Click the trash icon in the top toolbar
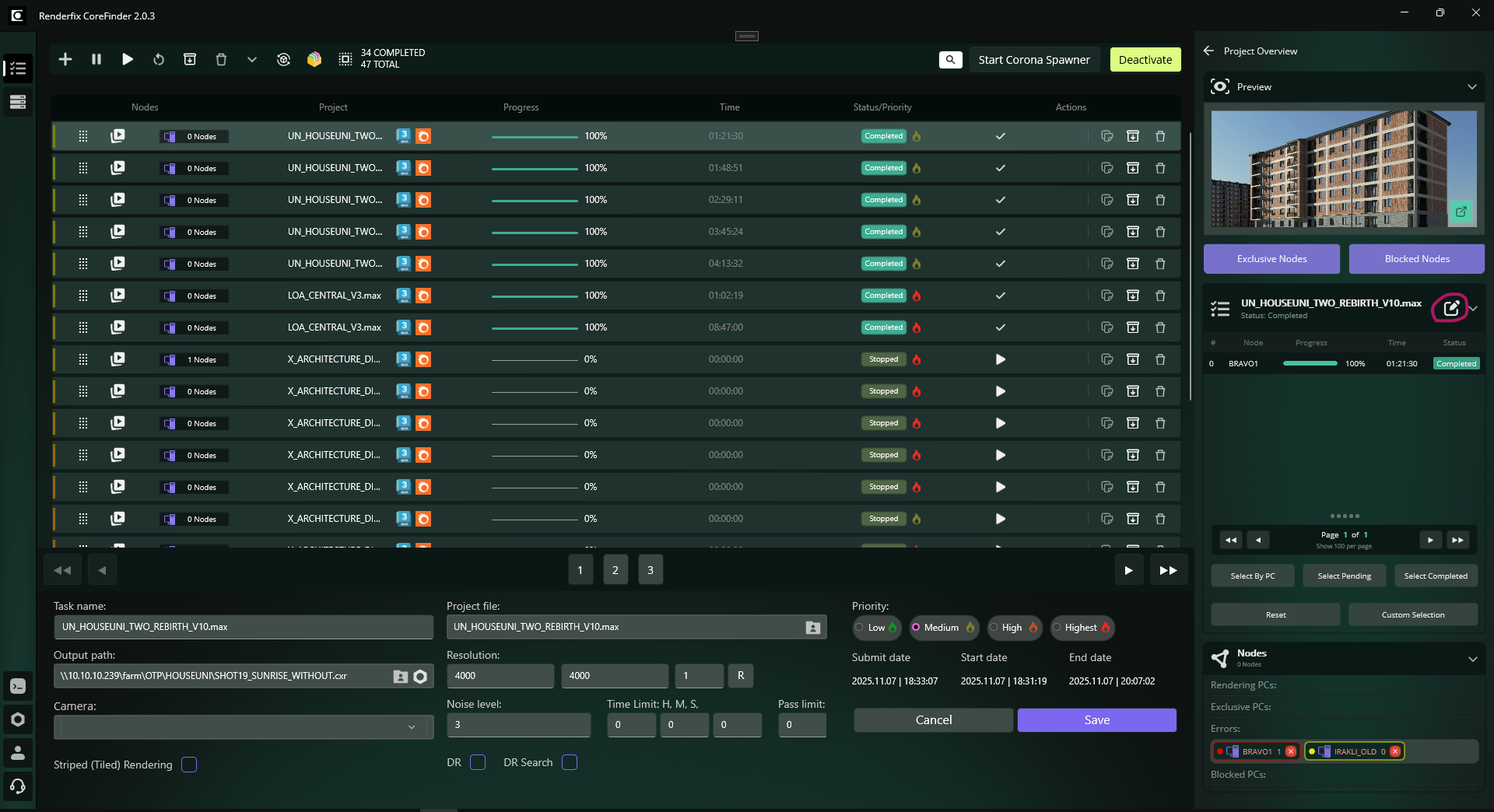The height and width of the screenshot is (812, 1494). click(x=221, y=60)
